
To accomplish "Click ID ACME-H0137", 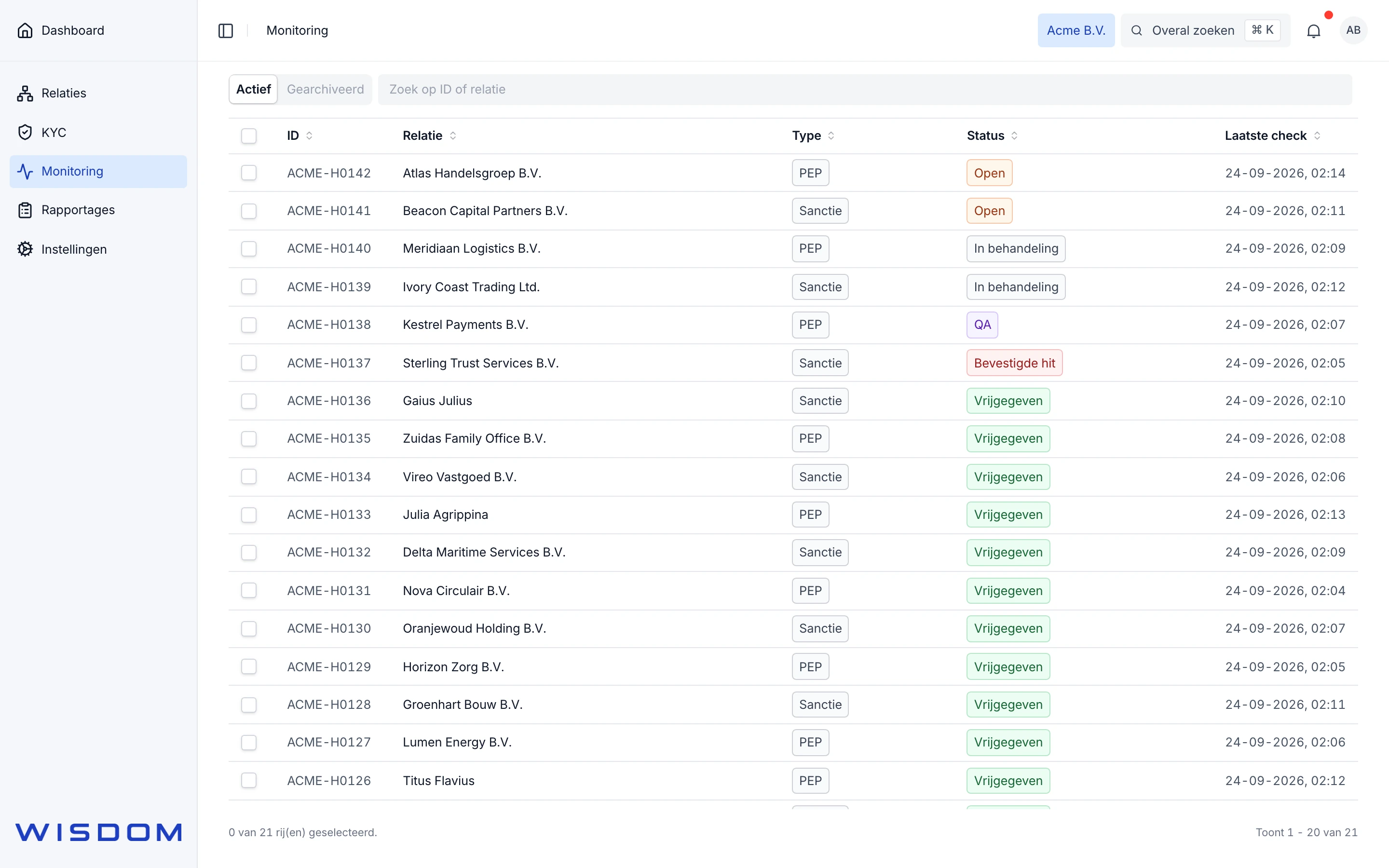I will click(x=329, y=363).
